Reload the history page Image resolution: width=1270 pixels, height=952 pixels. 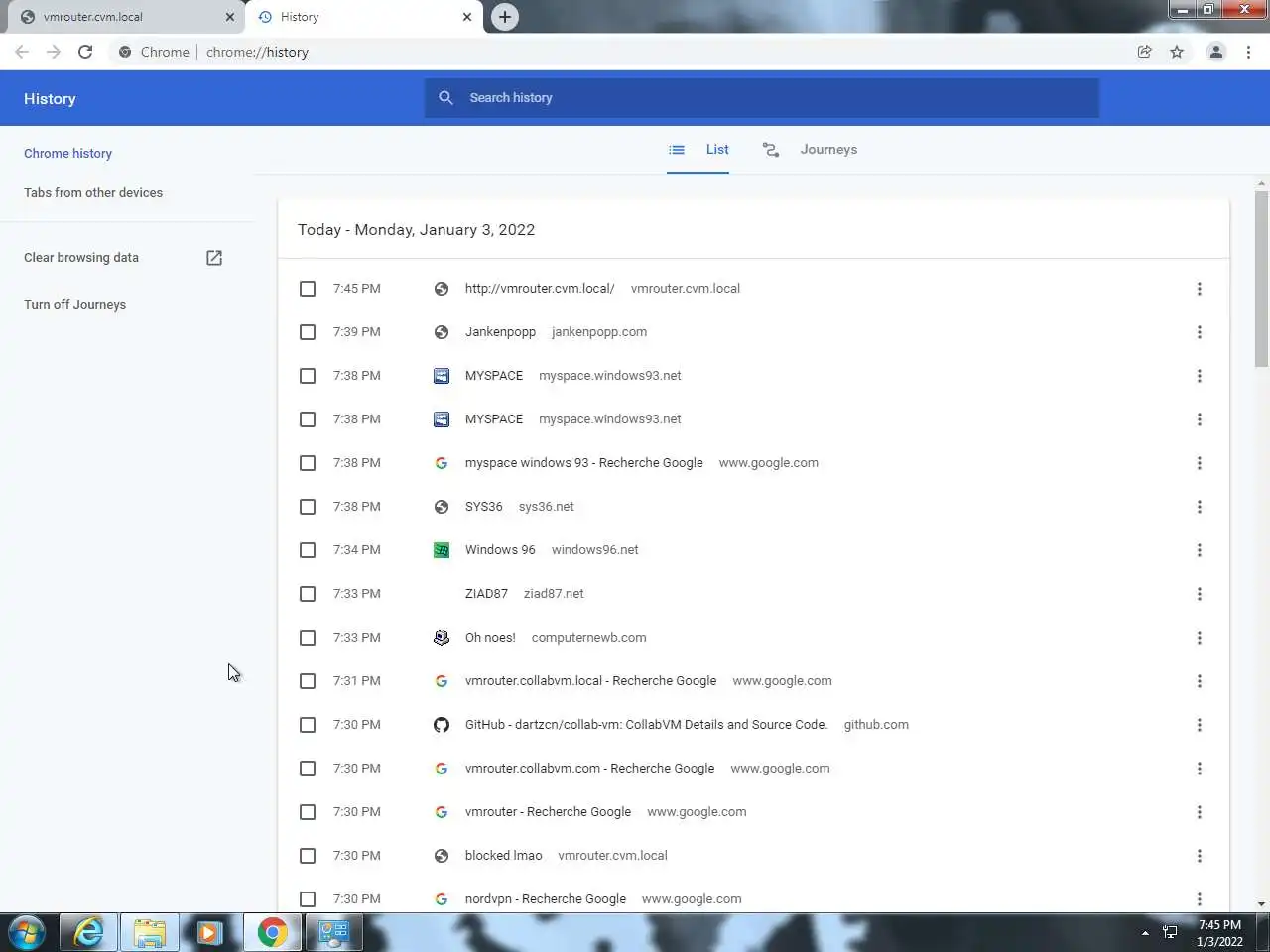coord(85,52)
